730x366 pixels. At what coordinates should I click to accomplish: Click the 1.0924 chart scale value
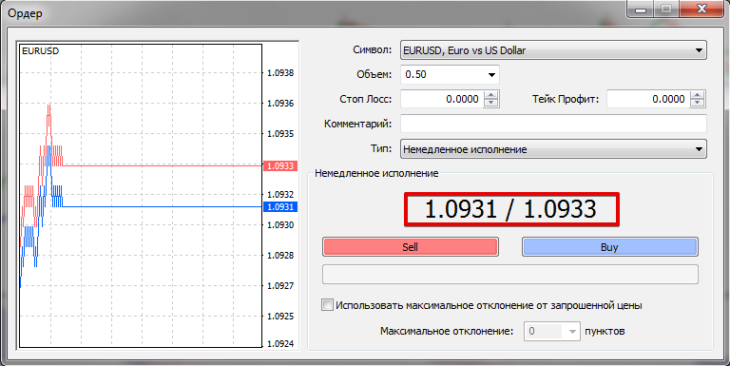(281, 344)
